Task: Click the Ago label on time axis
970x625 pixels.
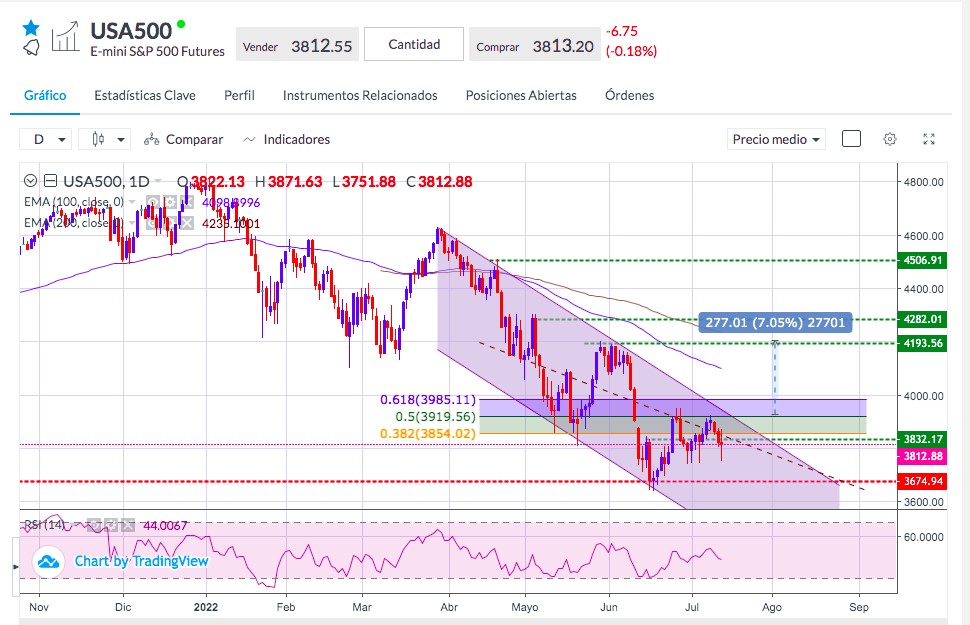Action: coord(771,607)
